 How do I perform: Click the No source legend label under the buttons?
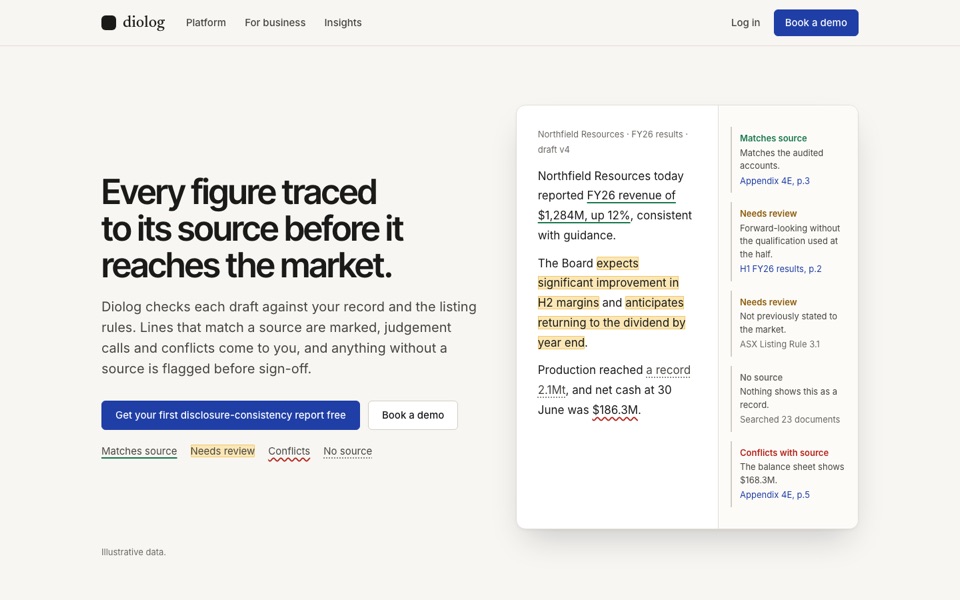point(348,451)
